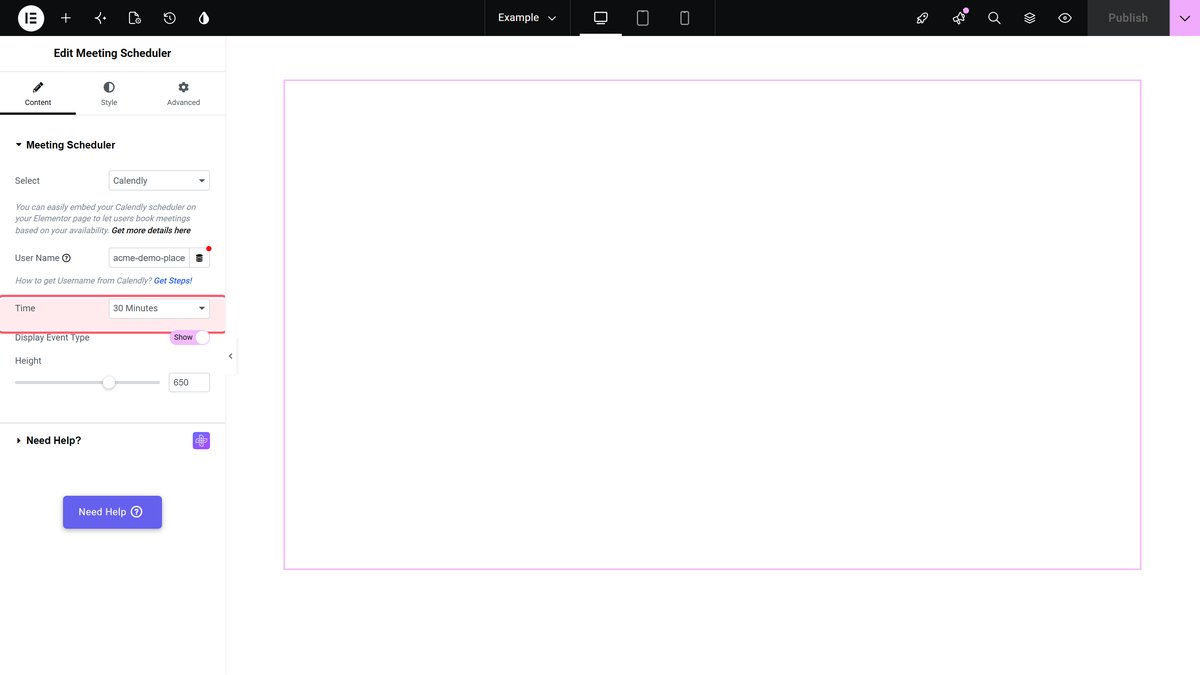Click the blue Need Help button
The image size is (1200, 675).
click(x=112, y=512)
